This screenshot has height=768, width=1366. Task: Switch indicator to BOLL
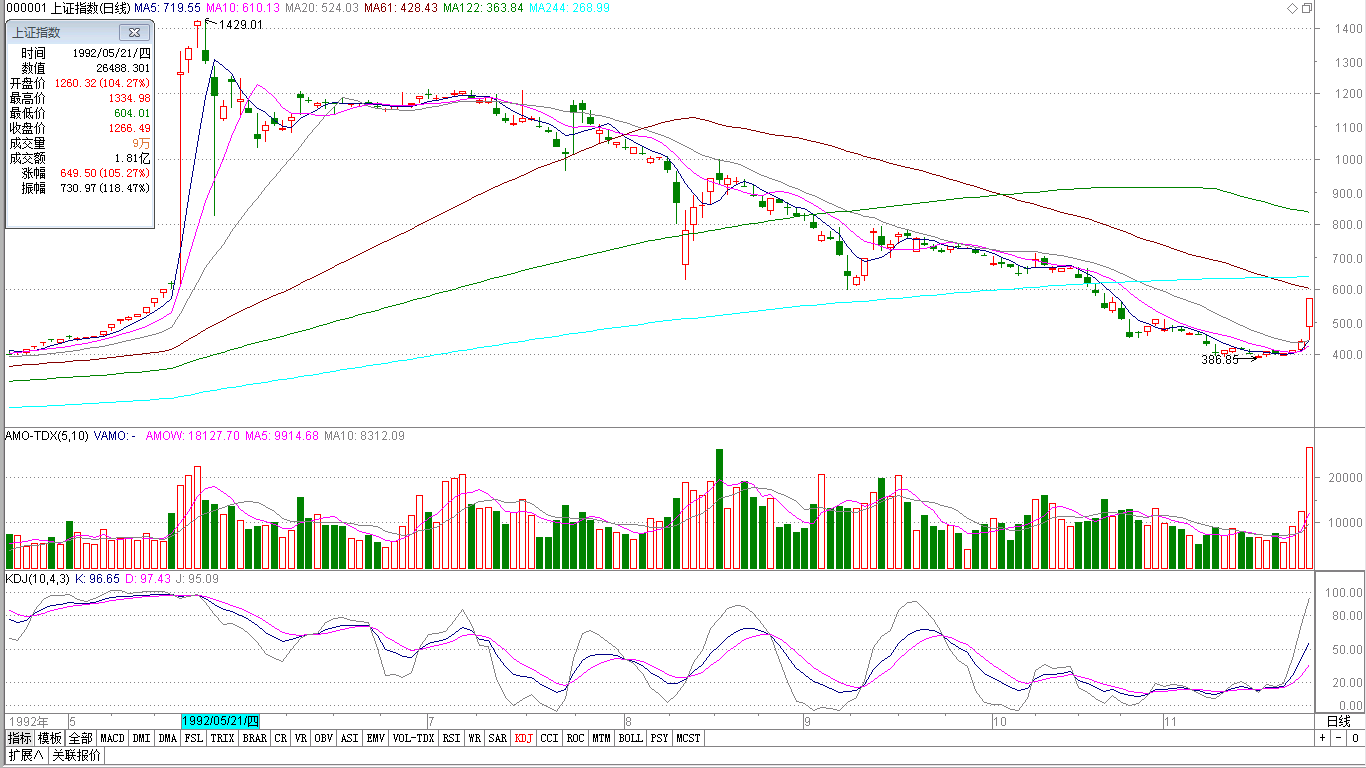click(630, 738)
